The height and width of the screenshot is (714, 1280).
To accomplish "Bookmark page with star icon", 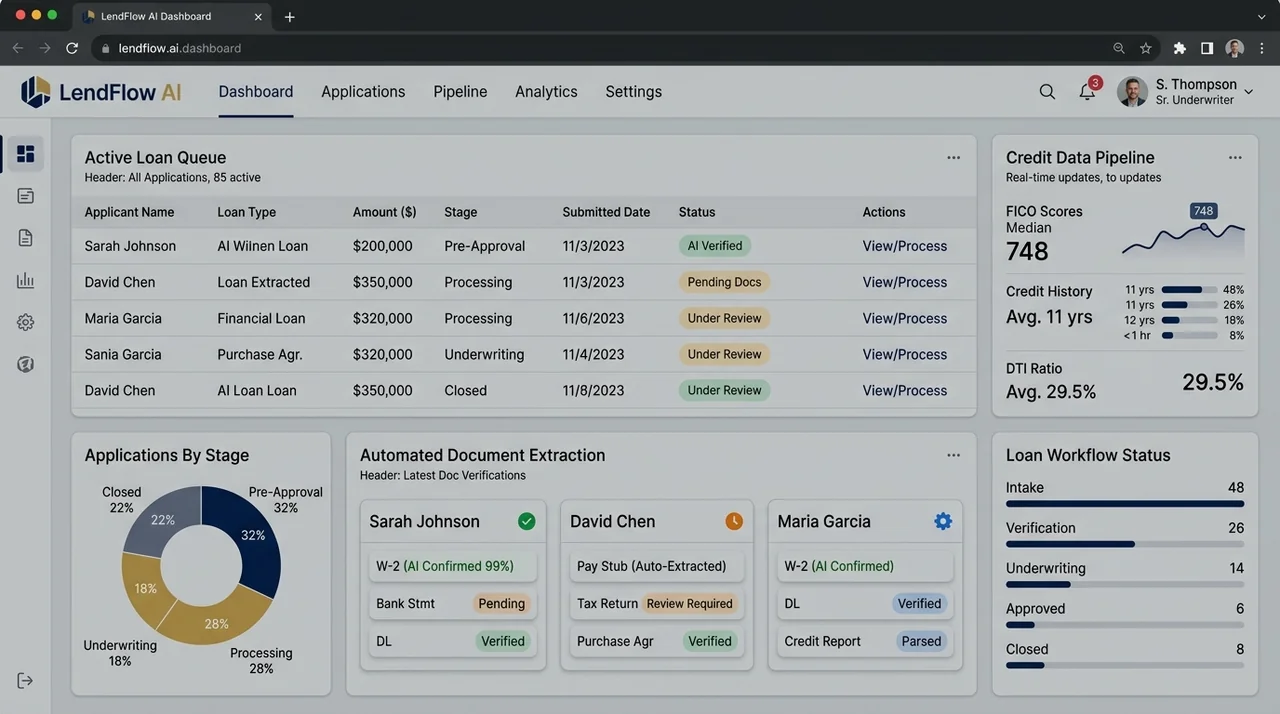I will click(1146, 48).
